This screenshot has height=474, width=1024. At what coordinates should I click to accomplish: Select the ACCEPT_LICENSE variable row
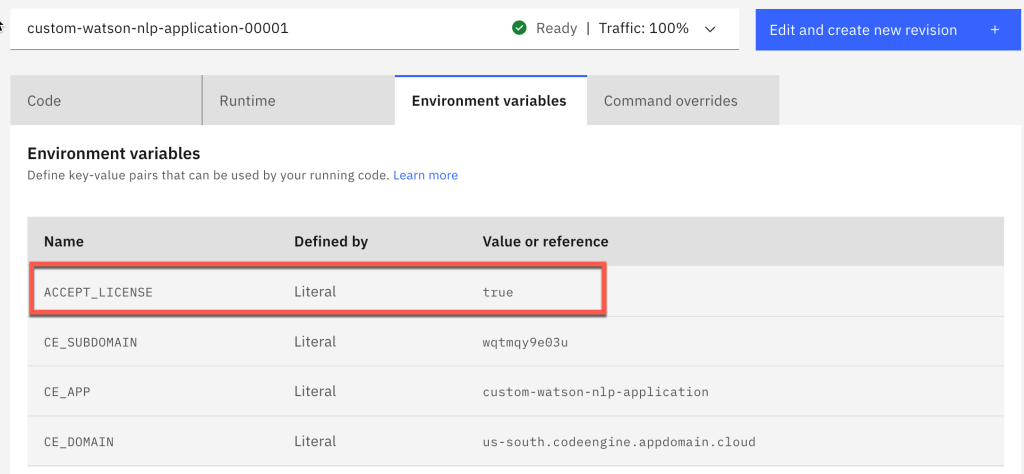click(x=317, y=292)
